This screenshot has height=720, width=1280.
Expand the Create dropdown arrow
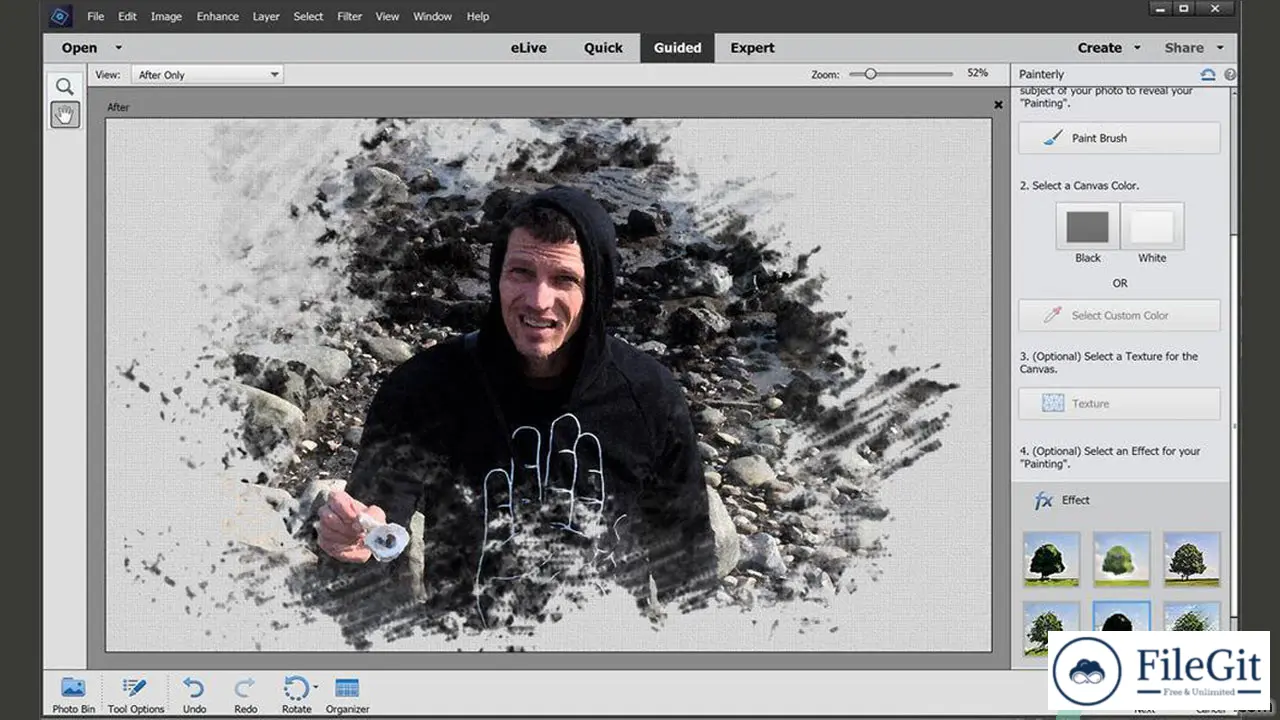tap(1137, 47)
